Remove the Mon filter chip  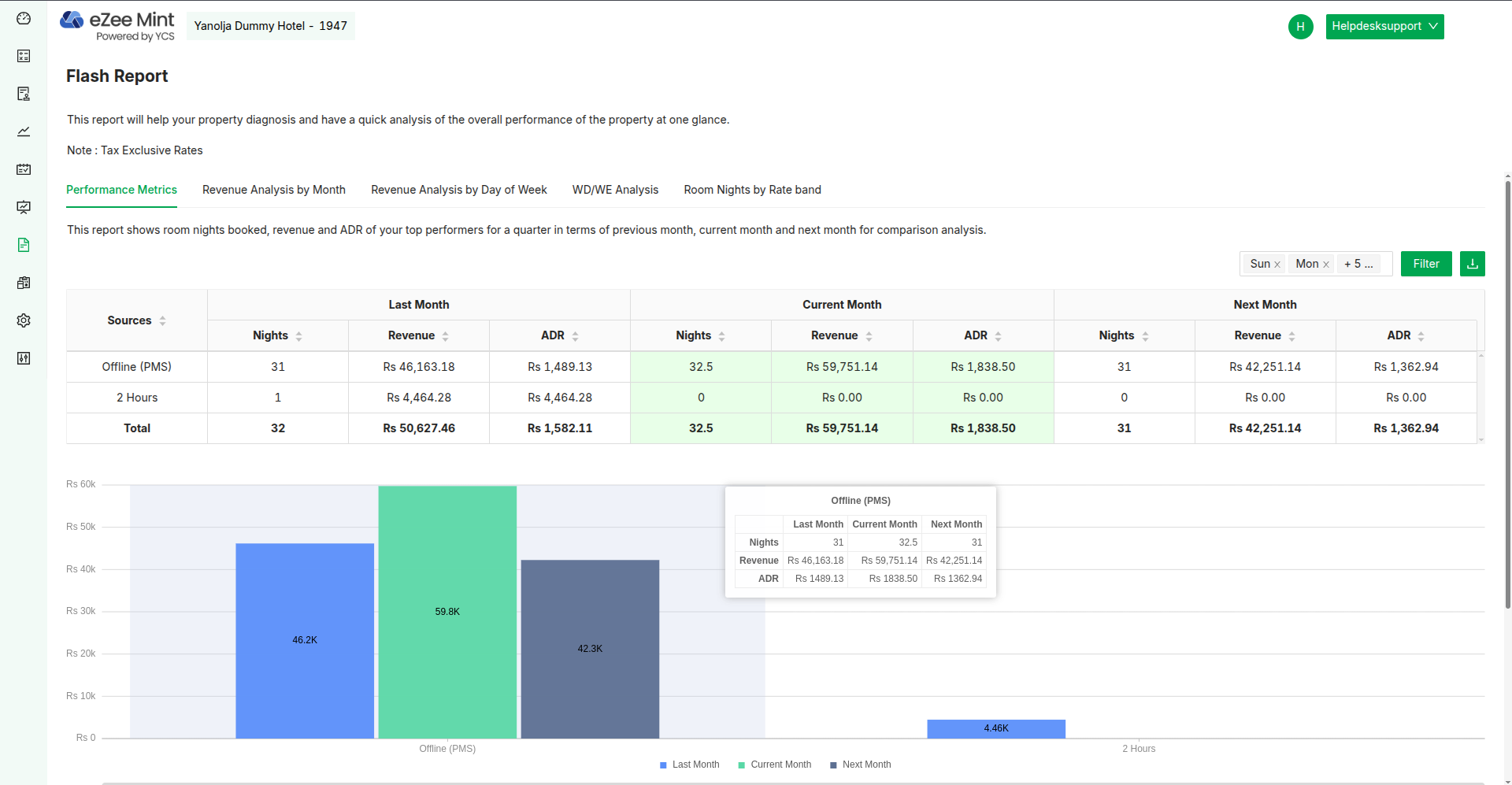(x=1326, y=264)
